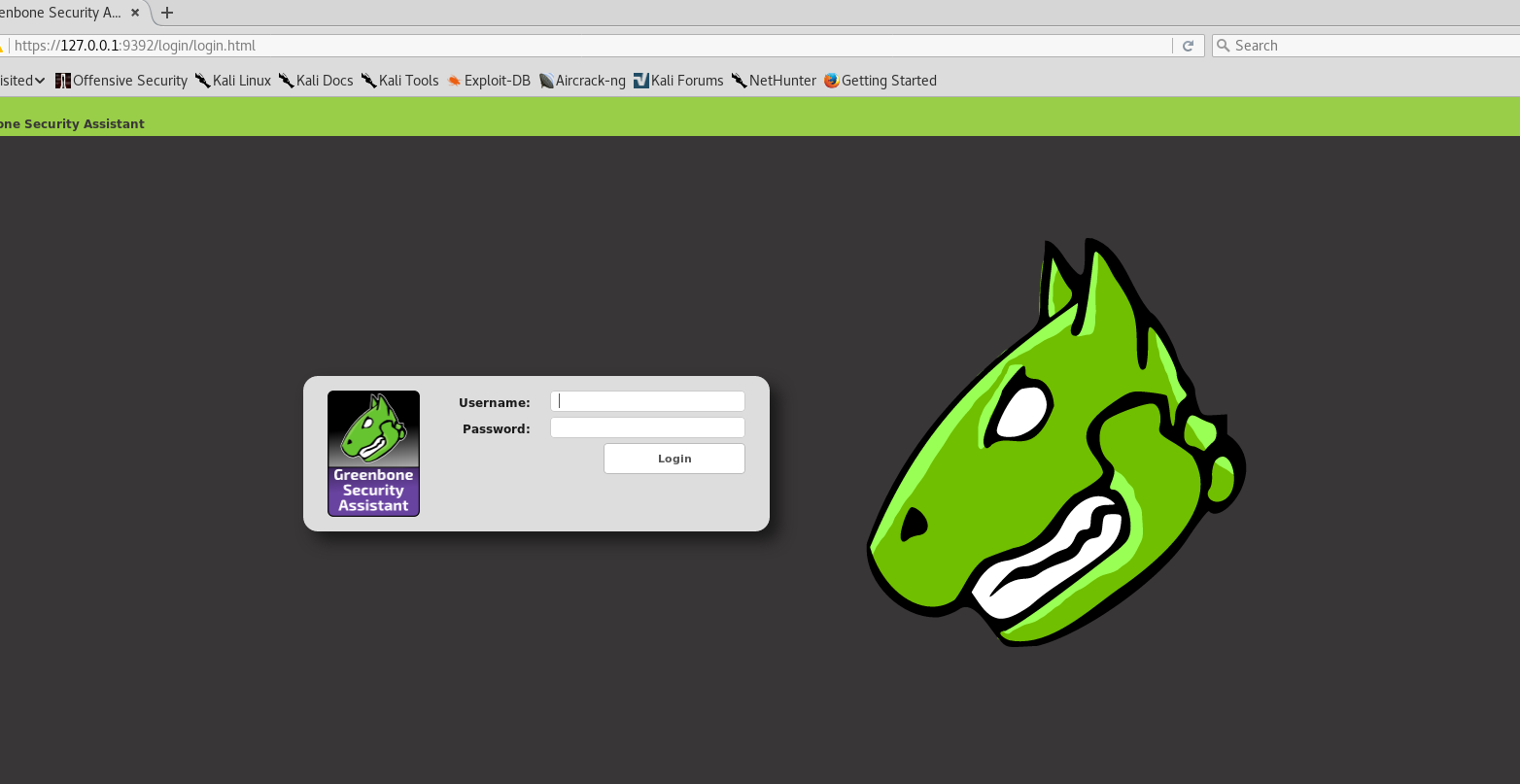Expand the Most Visited bookmarks dropdown
1520x784 pixels.
pos(21,81)
